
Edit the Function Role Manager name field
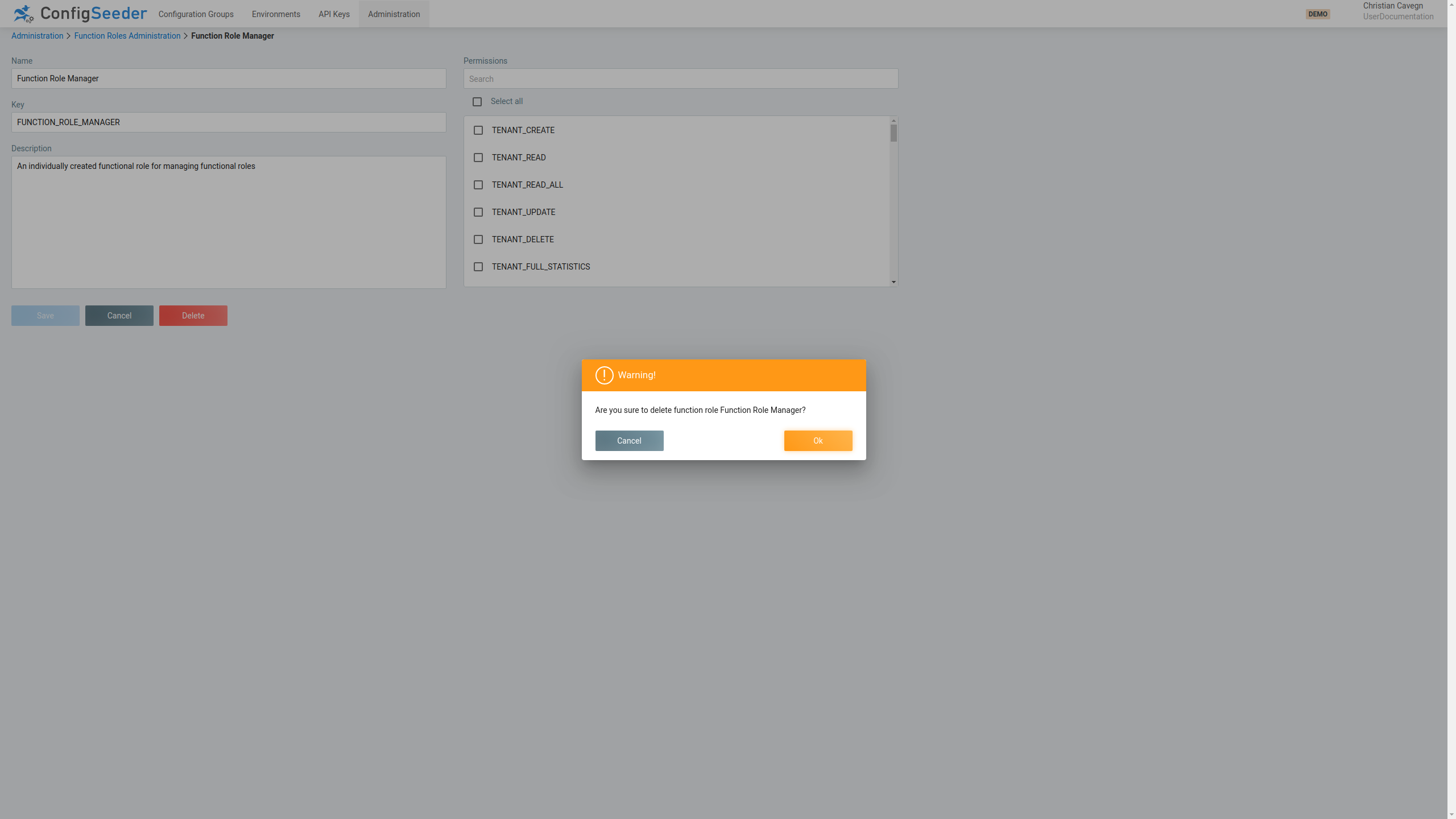click(x=228, y=78)
